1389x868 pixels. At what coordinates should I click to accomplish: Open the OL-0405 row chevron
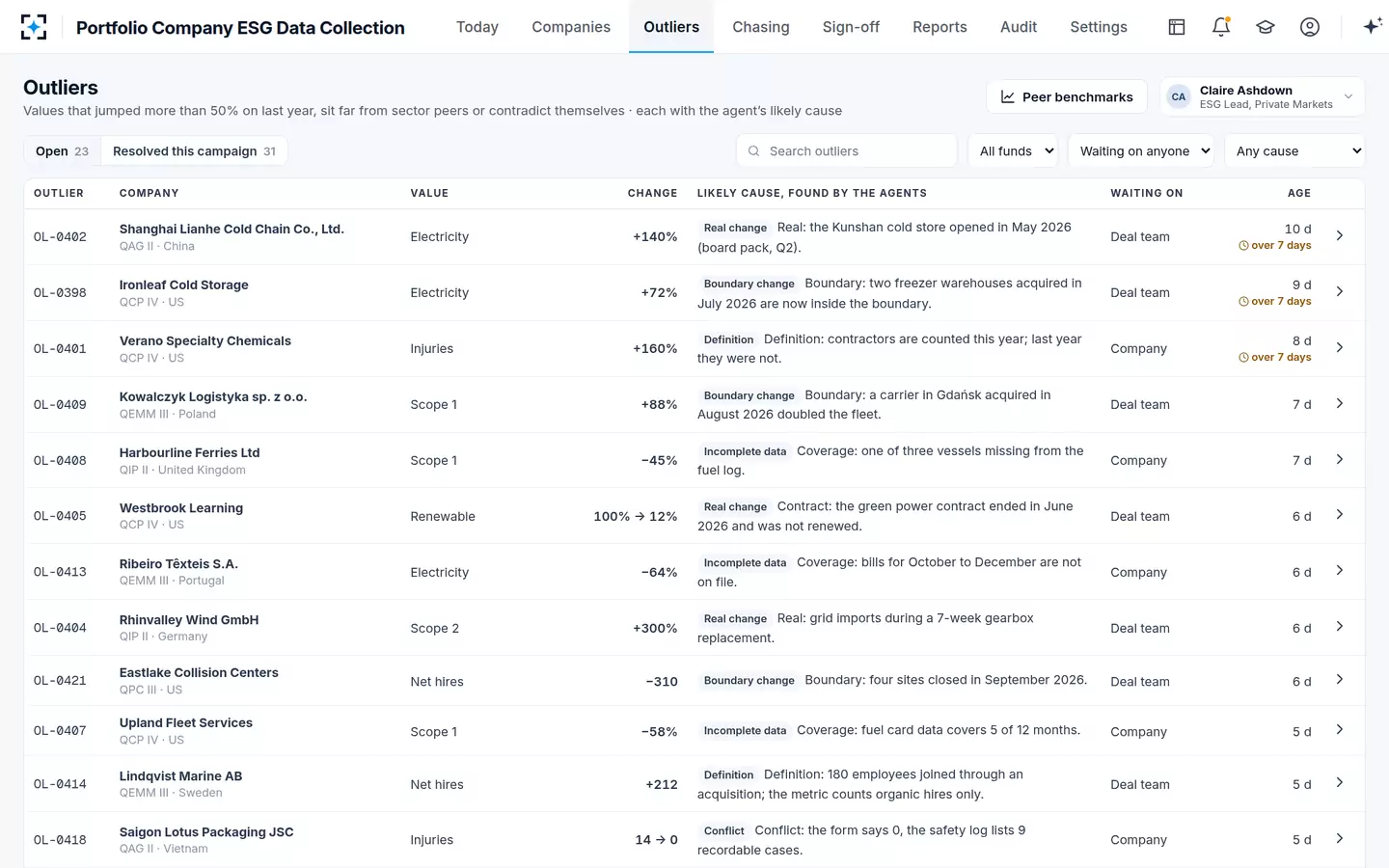tap(1340, 515)
